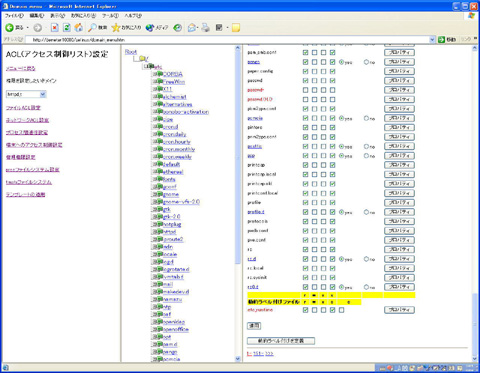
Task: Click the green Go arrow button
Action: coord(442,39)
